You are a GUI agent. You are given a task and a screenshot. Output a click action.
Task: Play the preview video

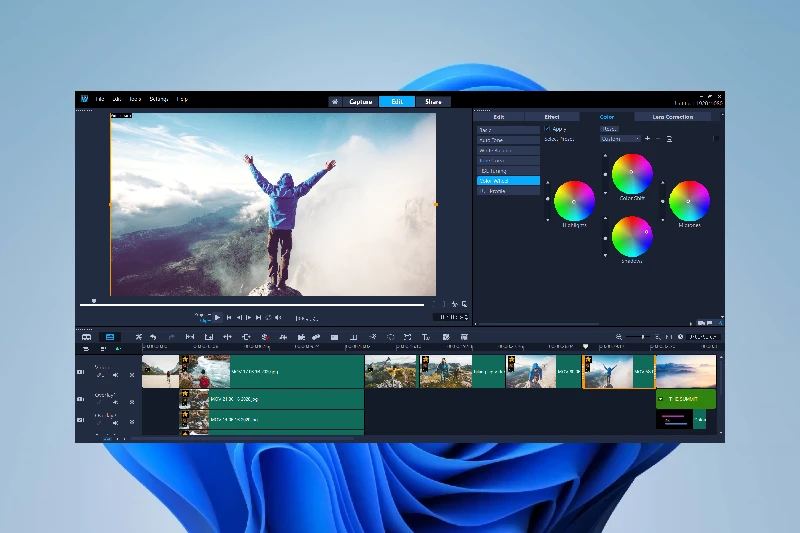[x=217, y=317]
